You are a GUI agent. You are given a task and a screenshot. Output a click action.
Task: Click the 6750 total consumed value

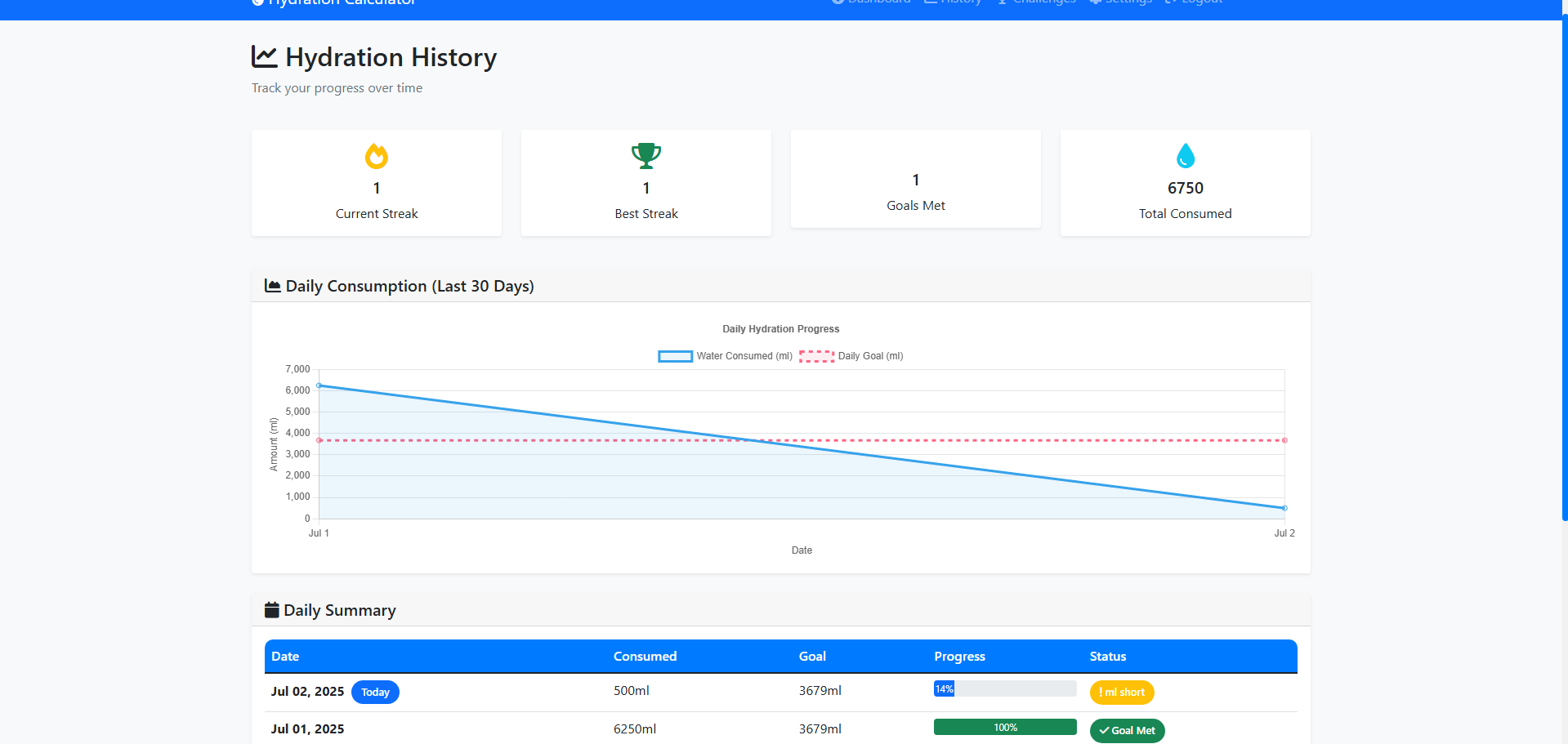pyautogui.click(x=1186, y=188)
